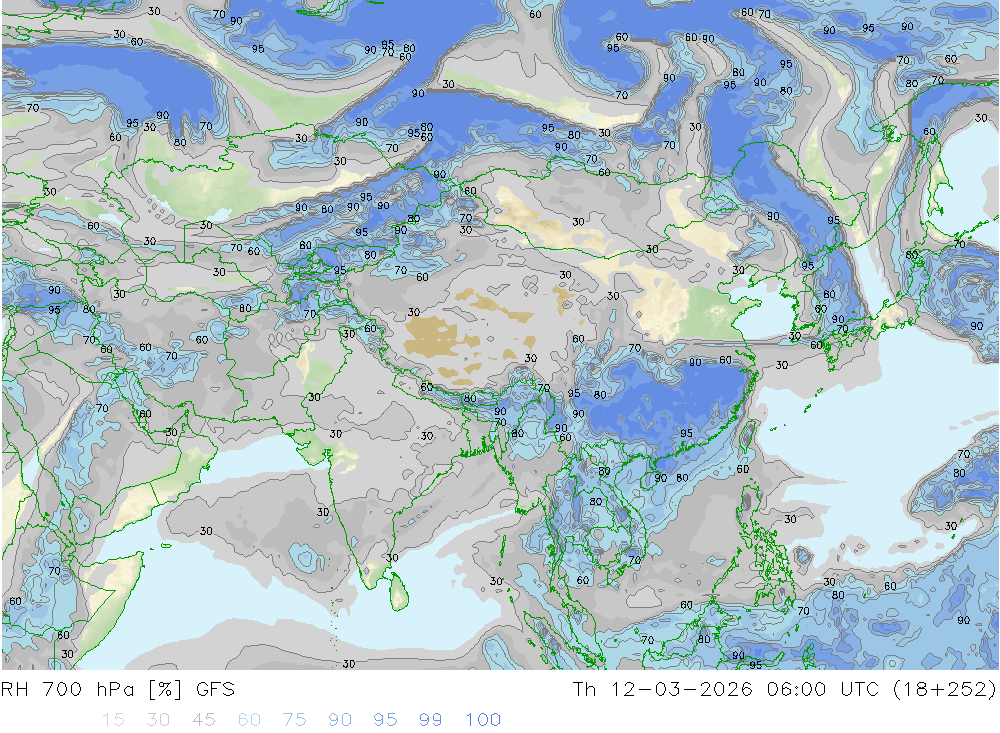Select the legend value 15

tap(113, 720)
